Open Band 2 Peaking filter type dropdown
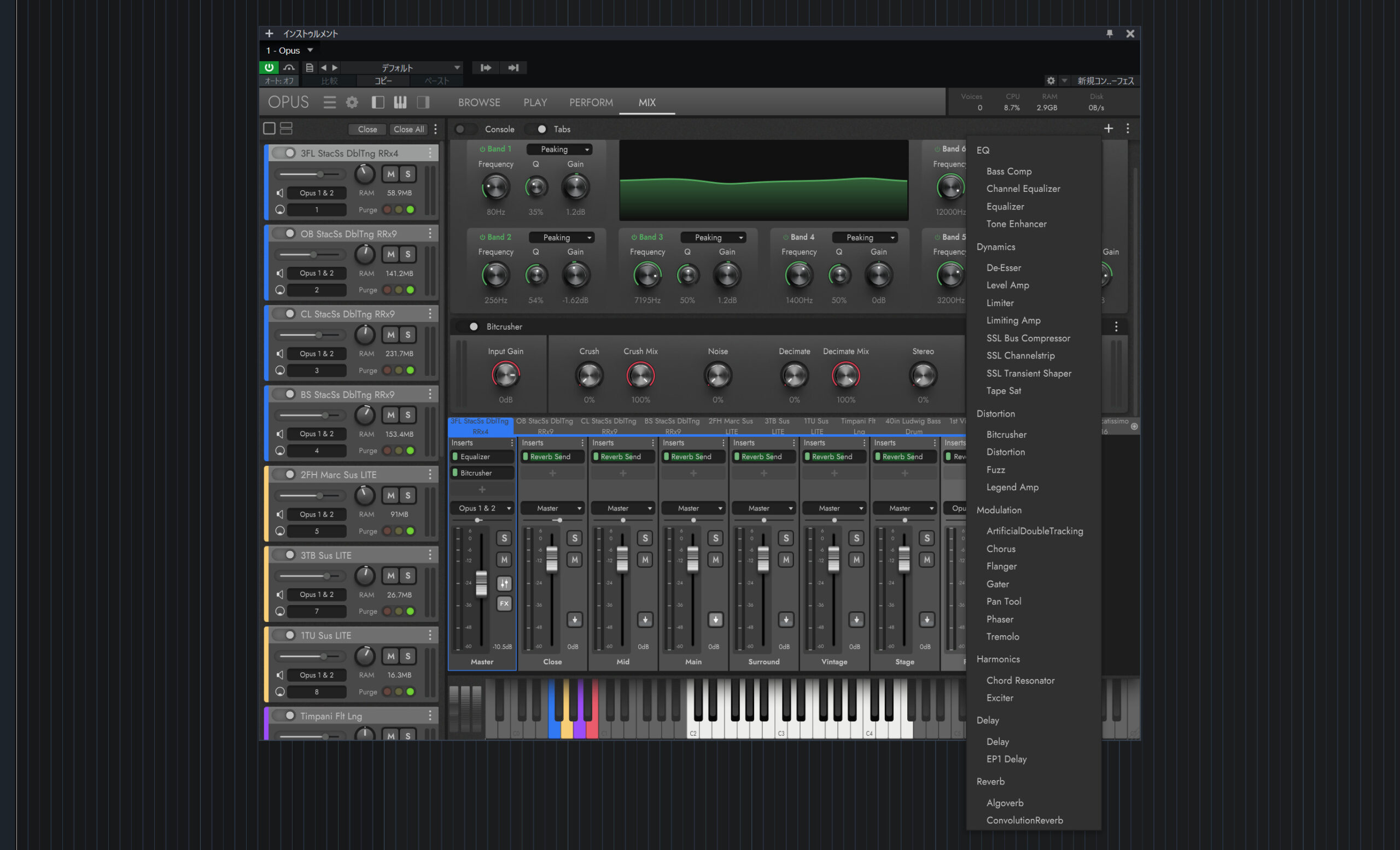Screen dimensions: 1400x850 point(562,237)
